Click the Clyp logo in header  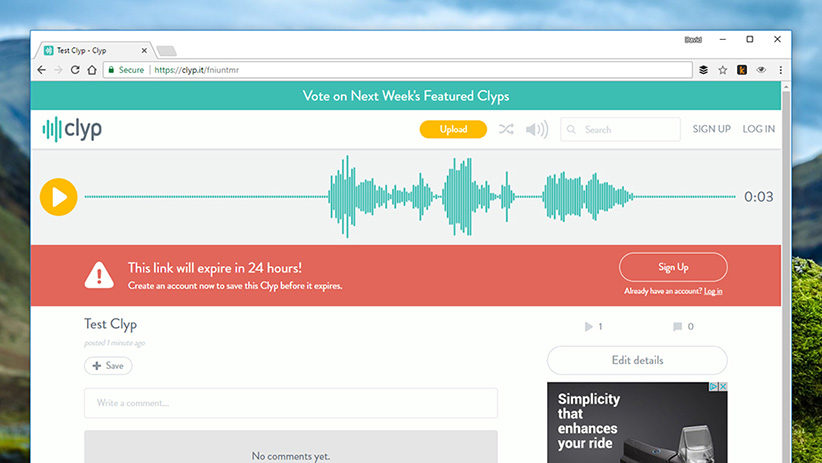72,129
